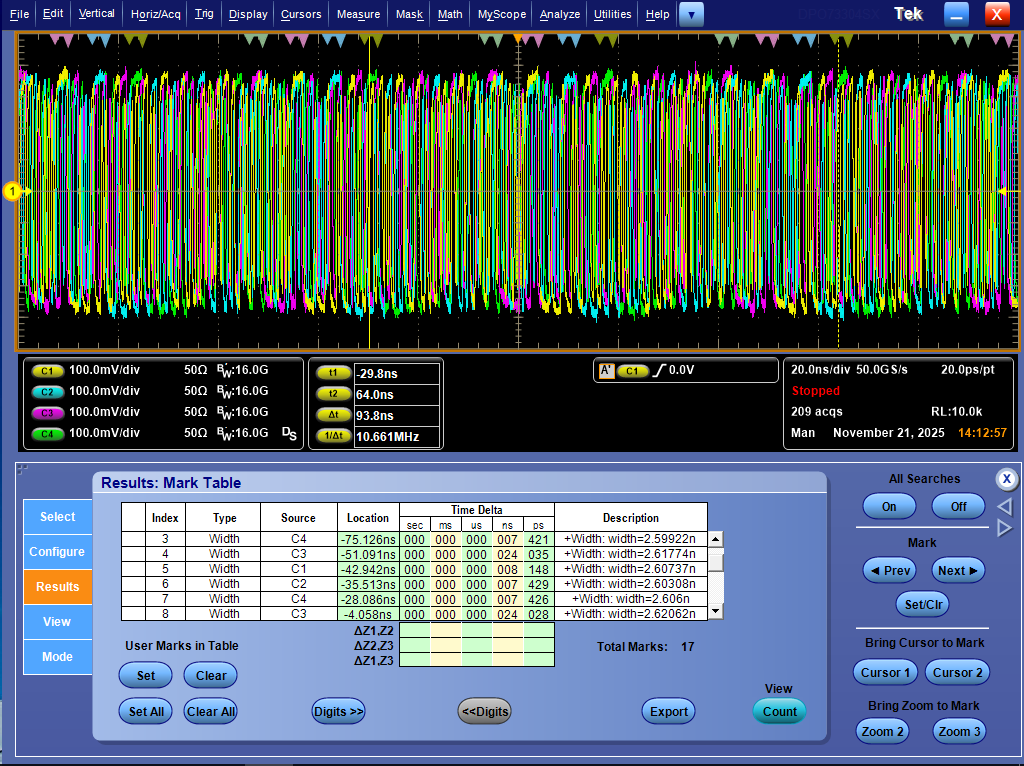The height and width of the screenshot is (766, 1024).
Task: Click the t1 cursor readout badge
Action: coord(333,370)
